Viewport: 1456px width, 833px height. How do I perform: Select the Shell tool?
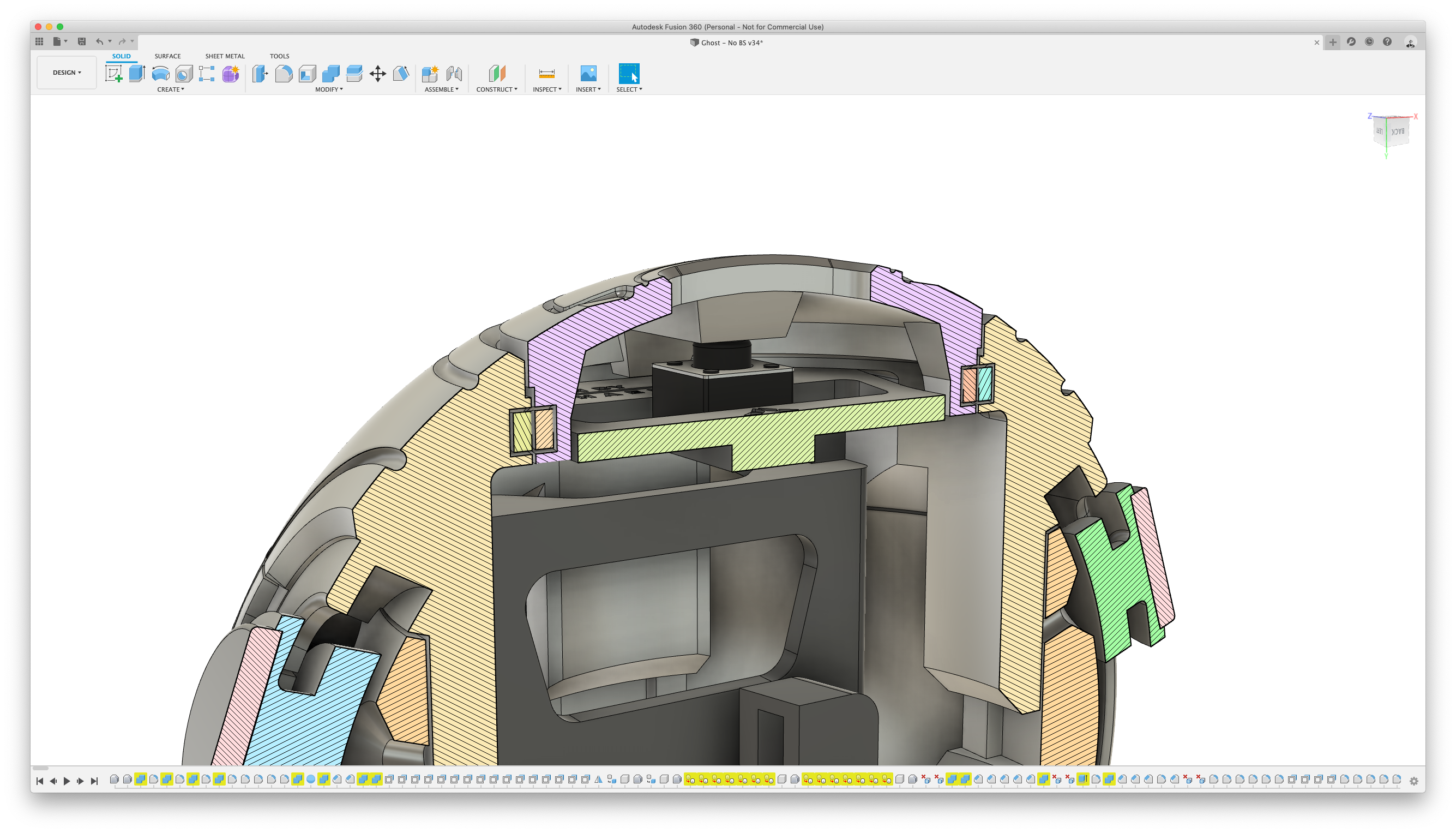[307, 74]
